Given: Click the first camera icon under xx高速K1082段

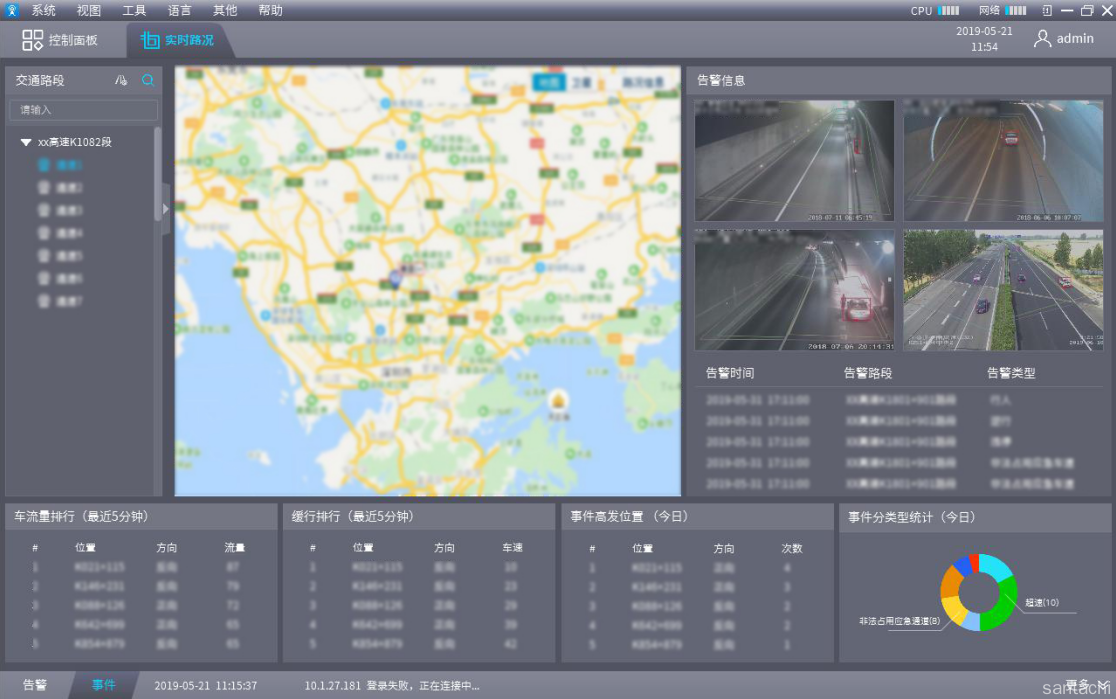Looking at the screenshot, I should (44, 165).
